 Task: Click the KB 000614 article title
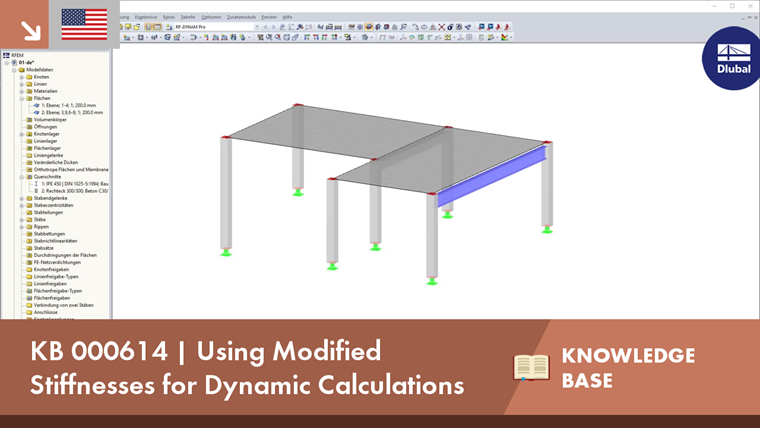(x=247, y=367)
